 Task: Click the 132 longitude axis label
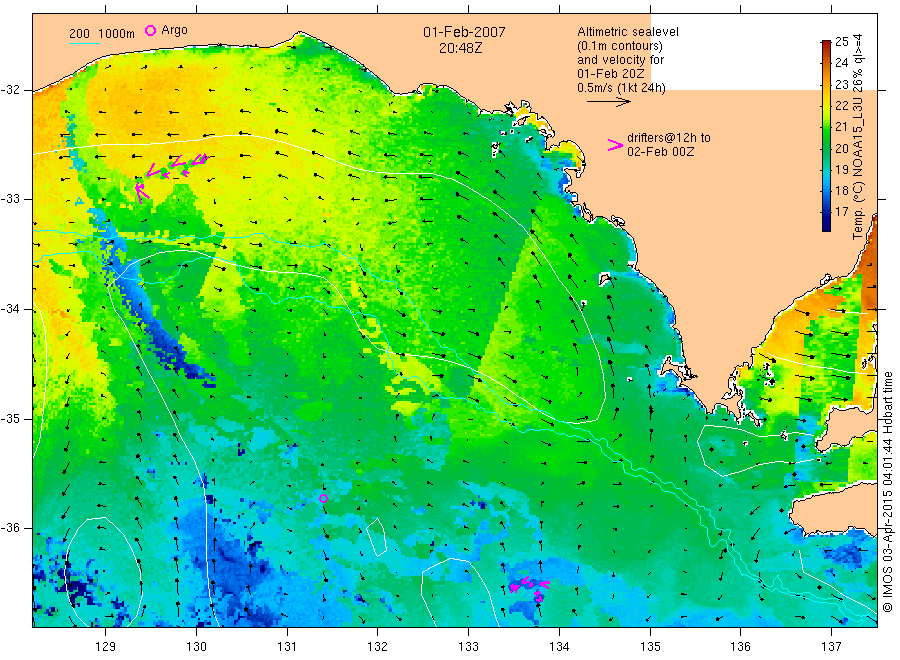[378, 647]
